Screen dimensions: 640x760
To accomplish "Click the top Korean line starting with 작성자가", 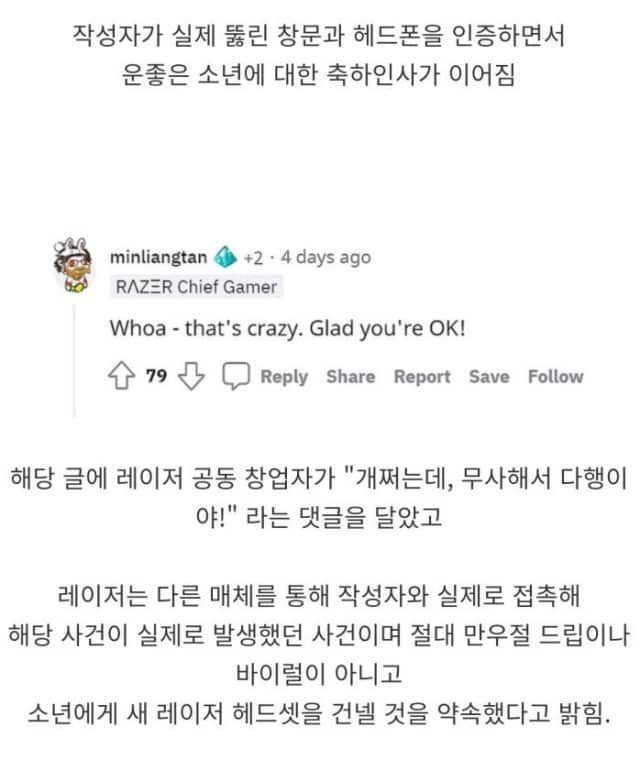I will (x=319, y=36).
